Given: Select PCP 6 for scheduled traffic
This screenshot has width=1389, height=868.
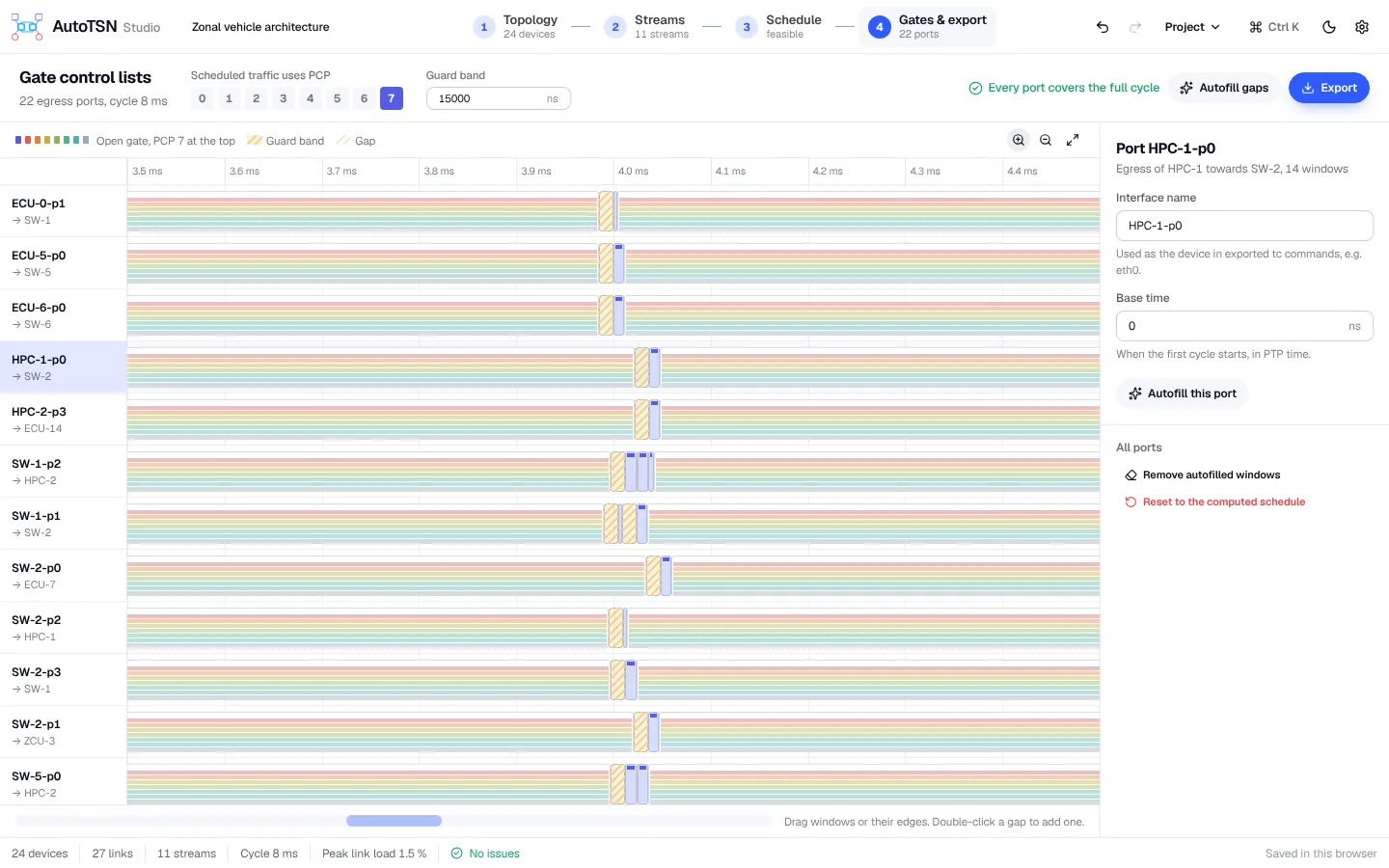Looking at the screenshot, I should point(364,98).
